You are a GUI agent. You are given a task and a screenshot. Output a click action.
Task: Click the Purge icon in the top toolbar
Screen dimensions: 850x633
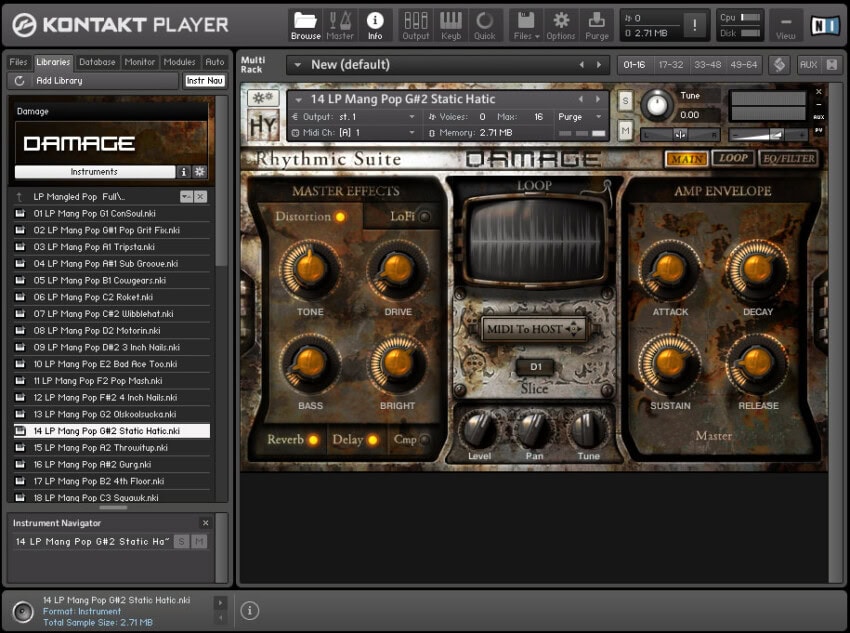point(597,24)
